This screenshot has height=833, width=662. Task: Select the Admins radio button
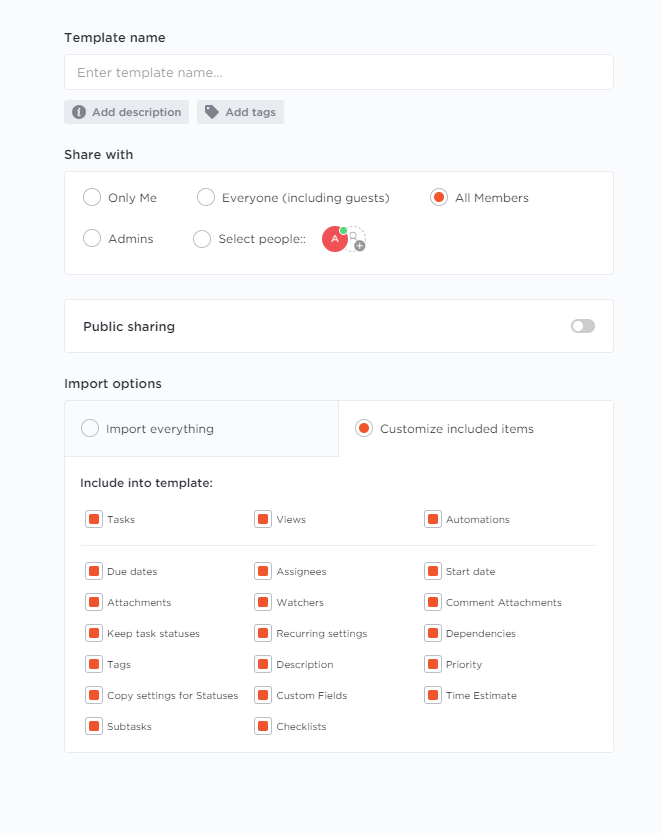pos(92,238)
